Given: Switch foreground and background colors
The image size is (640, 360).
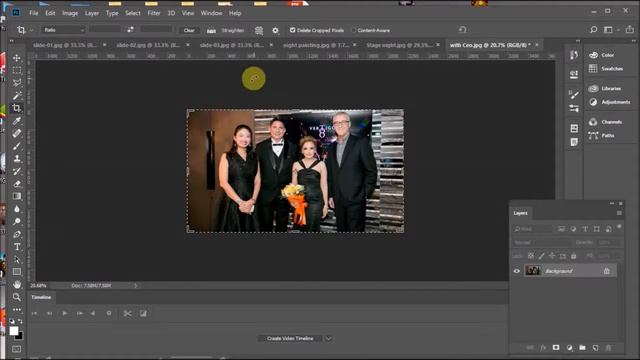Looking at the screenshot, I should [20, 322].
